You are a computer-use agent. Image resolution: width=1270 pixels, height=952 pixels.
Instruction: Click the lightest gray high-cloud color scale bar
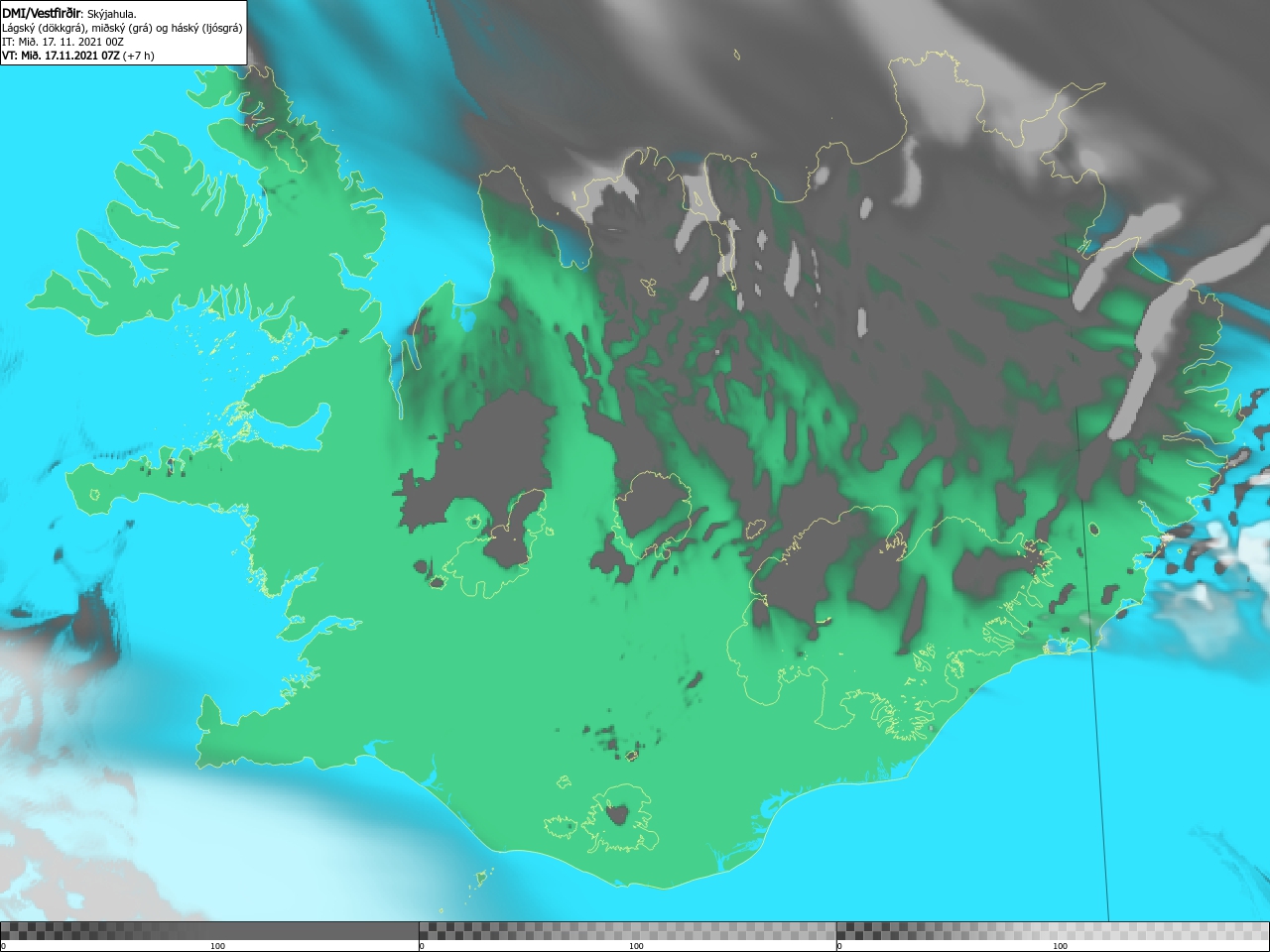(1053, 931)
